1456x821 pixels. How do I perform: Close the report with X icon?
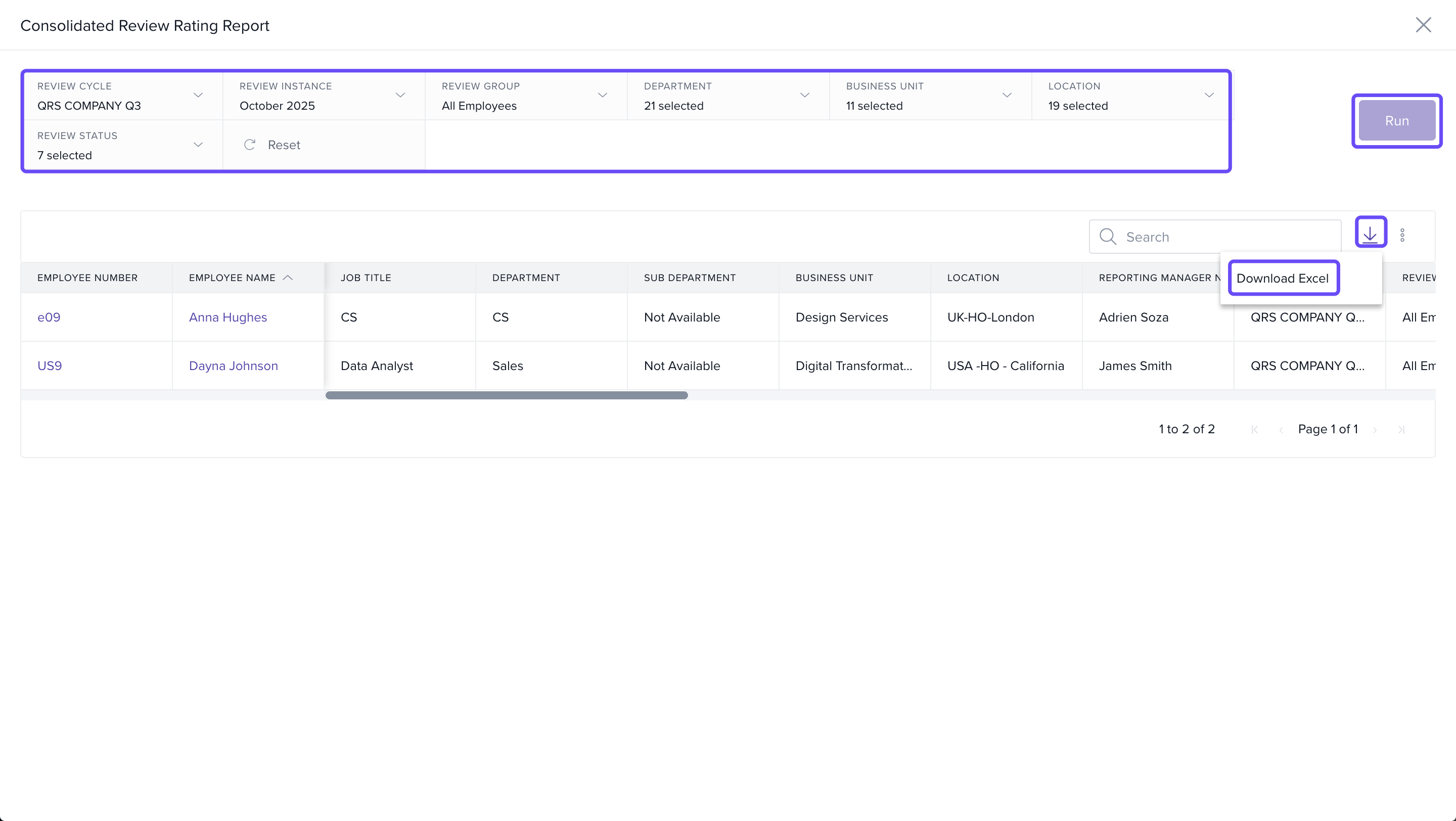[1423, 25]
